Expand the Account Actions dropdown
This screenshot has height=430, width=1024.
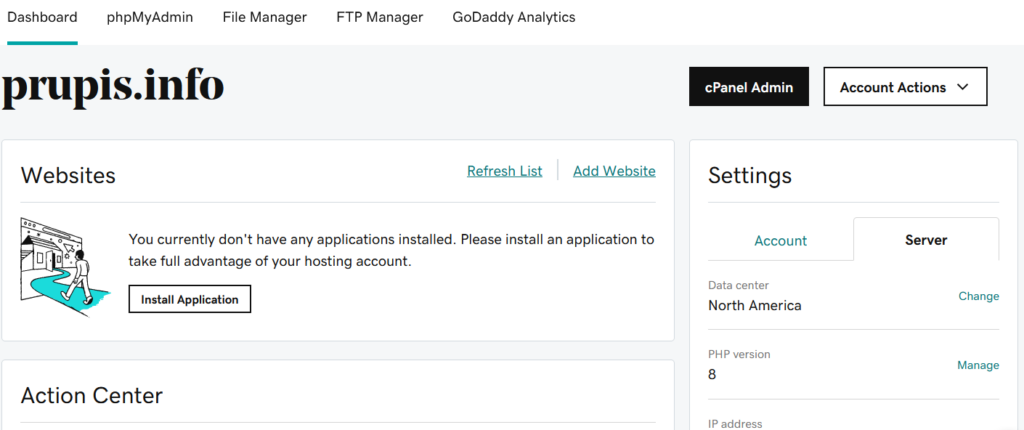coord(905,86)
